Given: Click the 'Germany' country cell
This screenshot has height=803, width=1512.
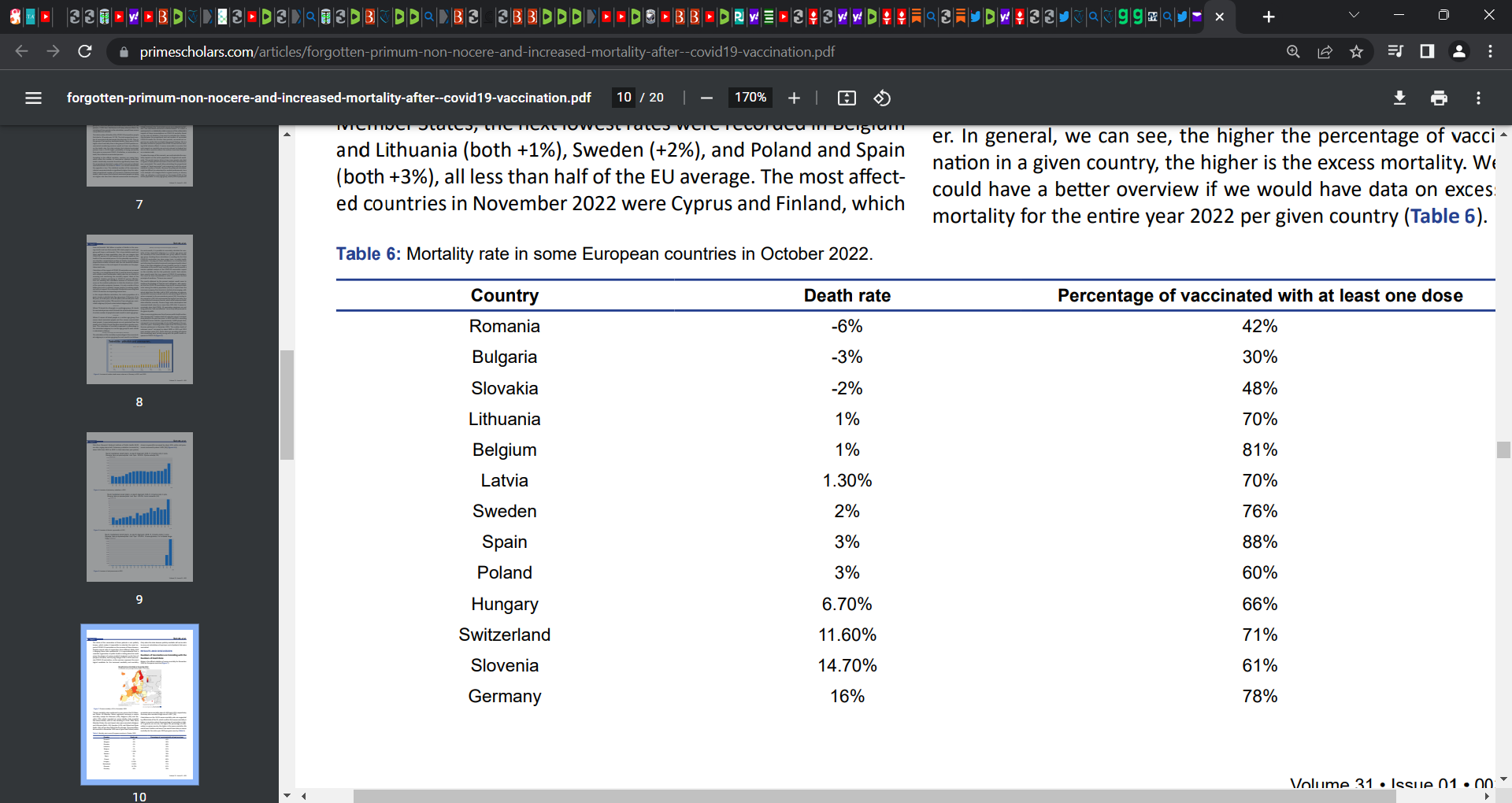Looking at the screenshot, I should (x=505, y=697).
